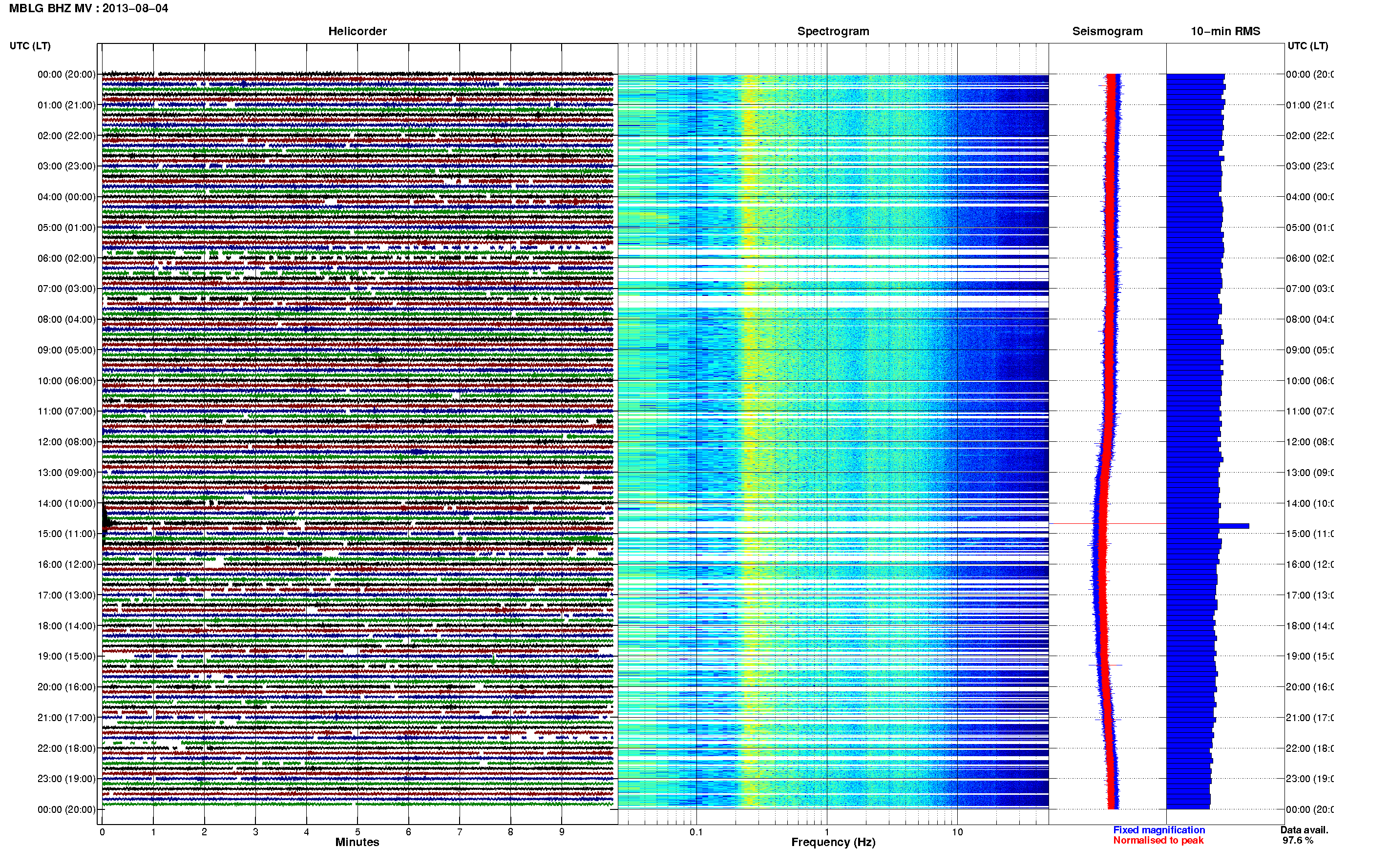Click the left 'UTC (LT)' axis label

pyautogui.click(x=30, y=46)
